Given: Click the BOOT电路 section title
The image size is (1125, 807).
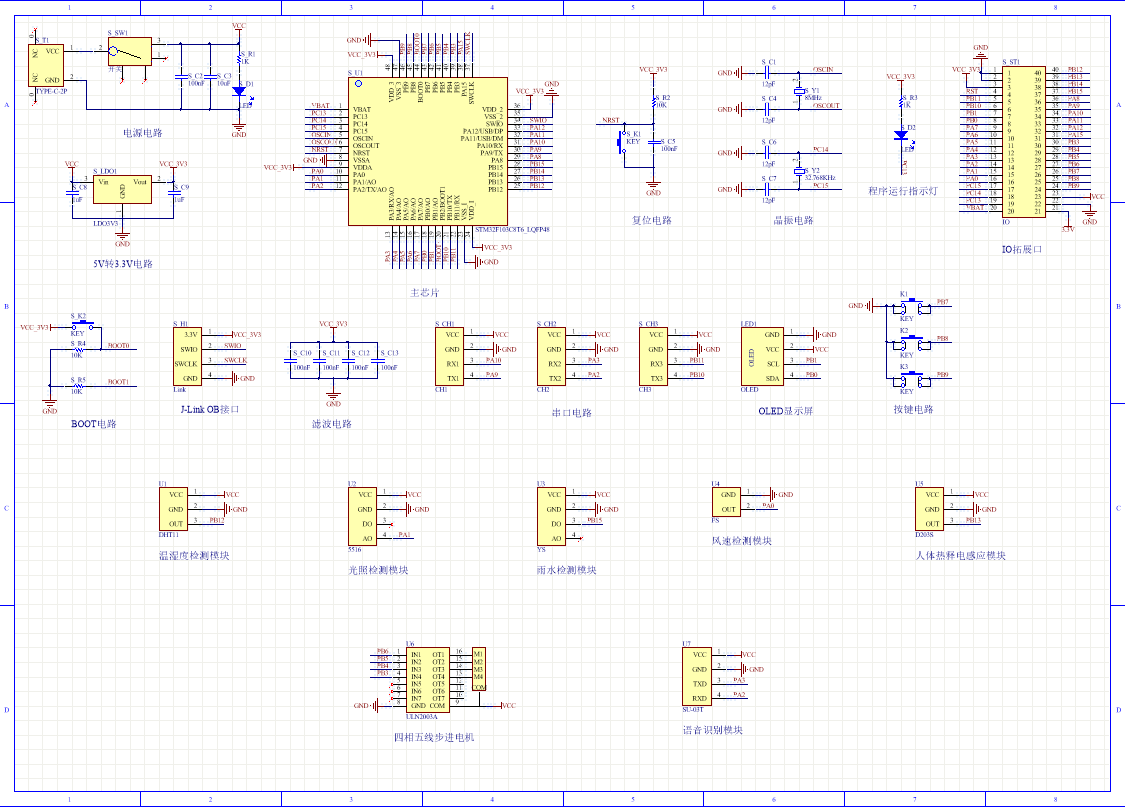Looking at the screenshot, I should tap(93, 424).
